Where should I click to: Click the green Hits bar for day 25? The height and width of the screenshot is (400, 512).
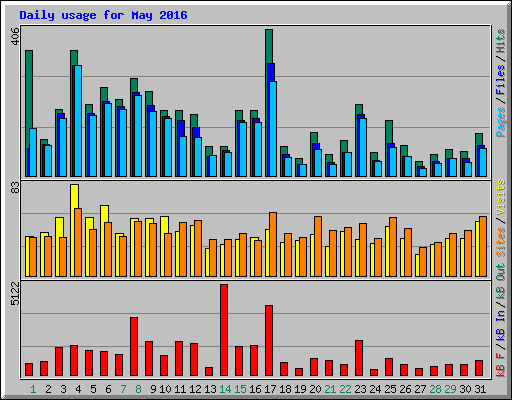(x=389, y=132)
